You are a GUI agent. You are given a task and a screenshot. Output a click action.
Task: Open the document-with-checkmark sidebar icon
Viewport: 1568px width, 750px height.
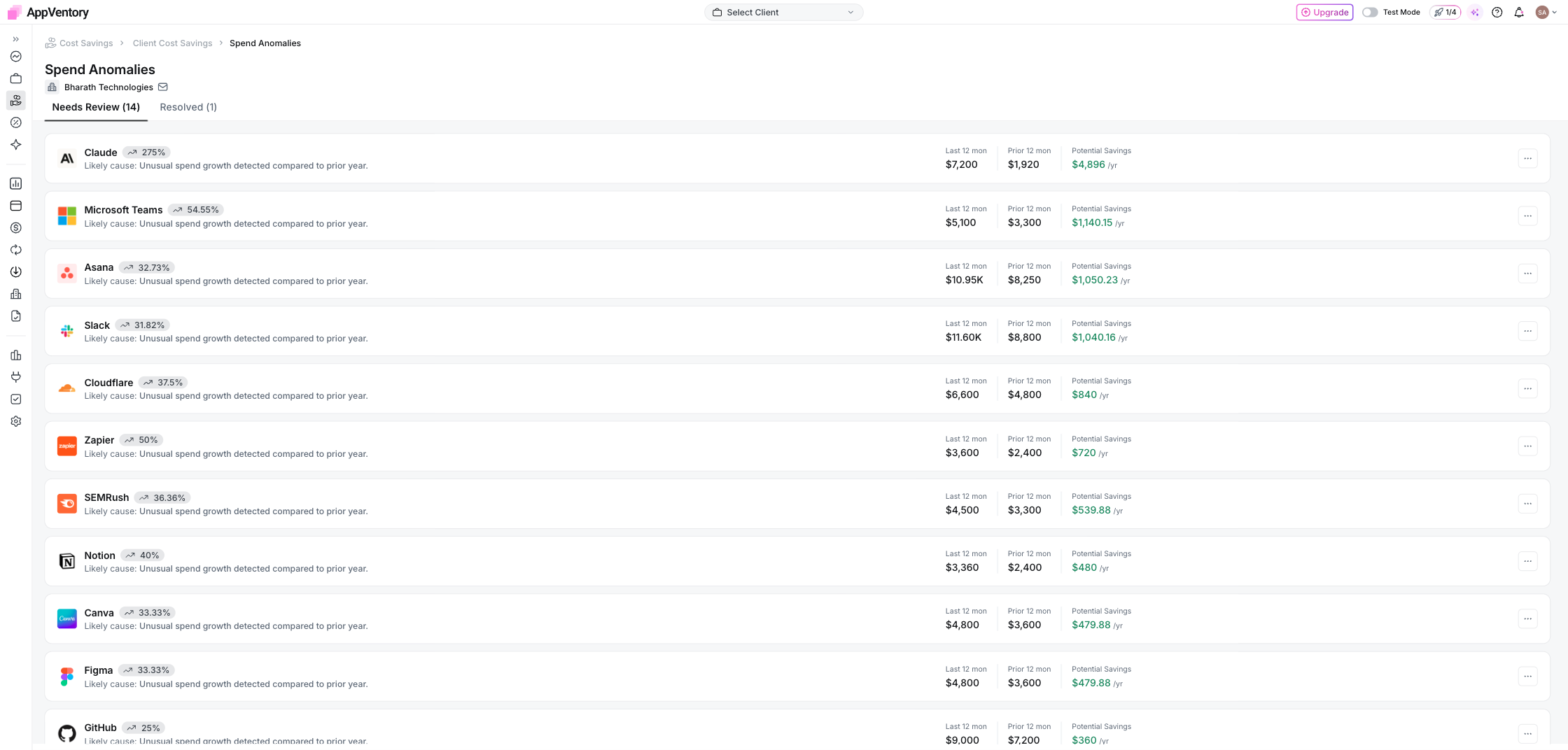(15, 316)
